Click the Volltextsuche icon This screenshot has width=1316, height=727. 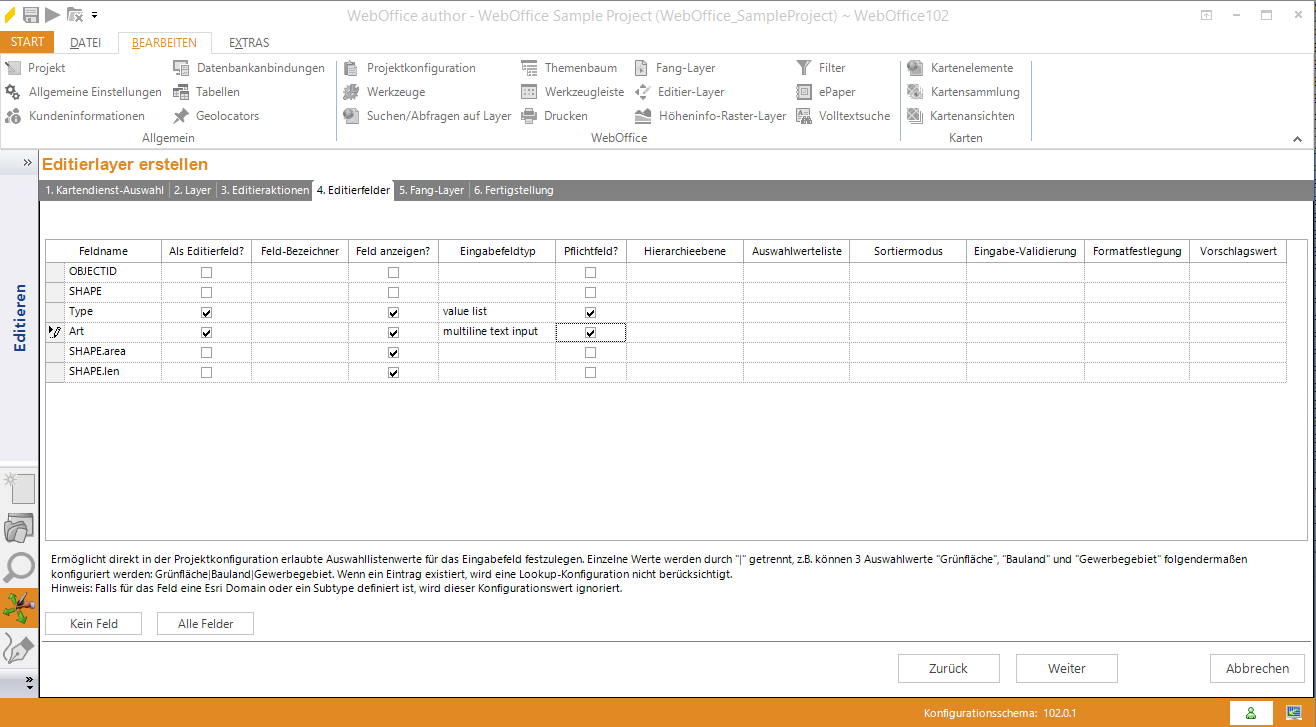click(804, 116)
